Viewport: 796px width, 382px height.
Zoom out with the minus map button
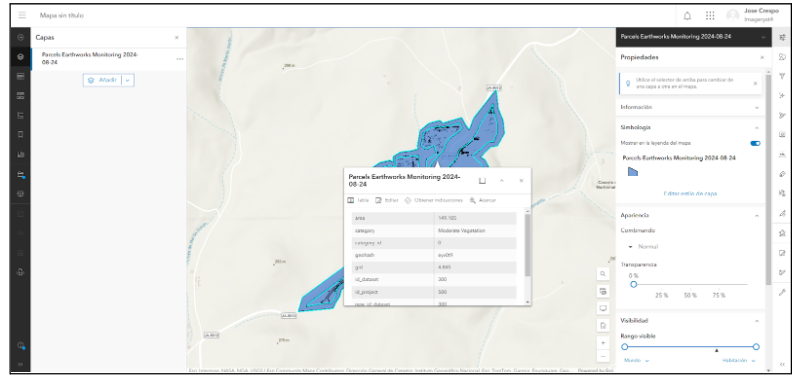click(603, 357)
